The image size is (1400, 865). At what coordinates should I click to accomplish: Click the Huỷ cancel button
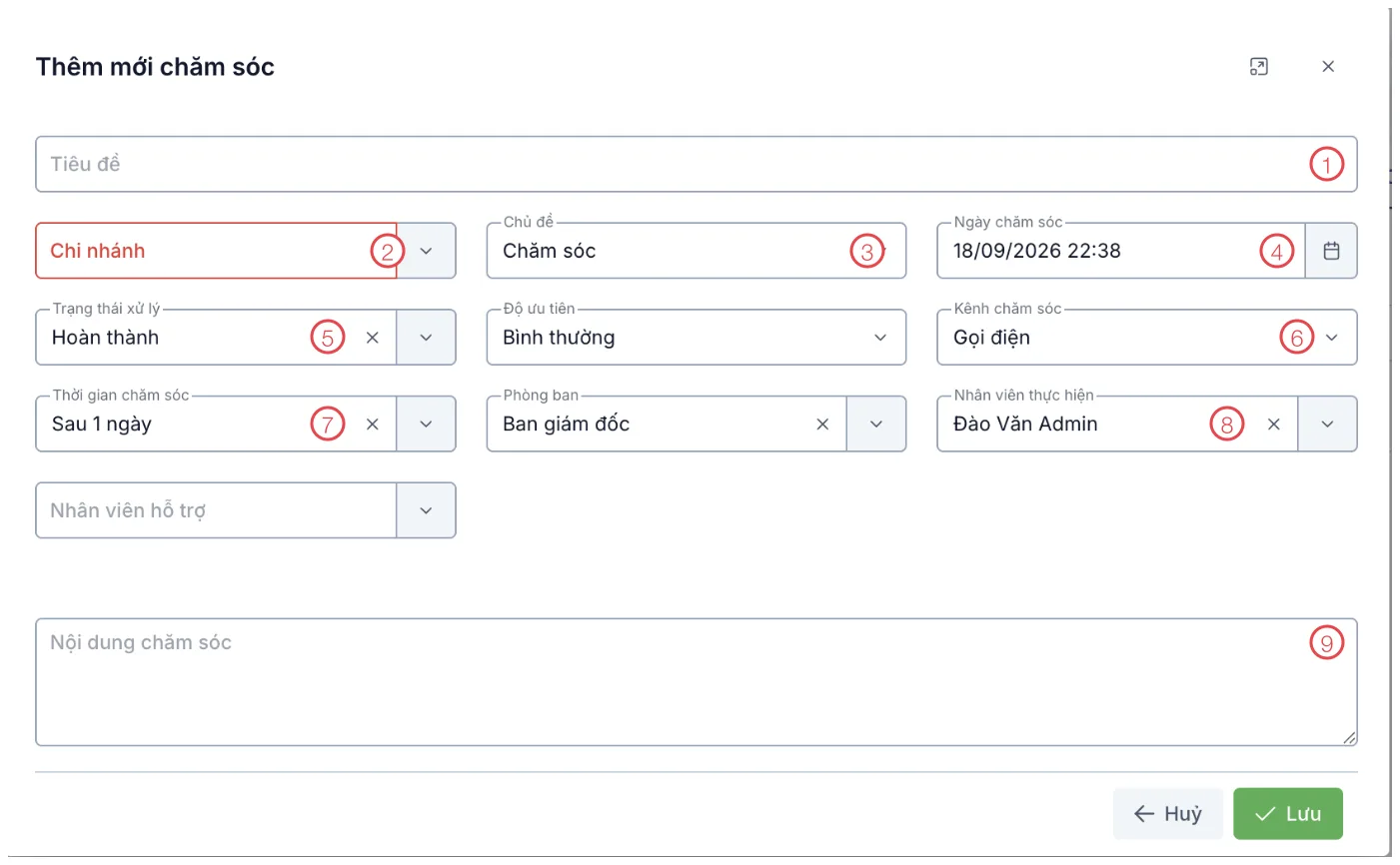[x=1167, y=814]
